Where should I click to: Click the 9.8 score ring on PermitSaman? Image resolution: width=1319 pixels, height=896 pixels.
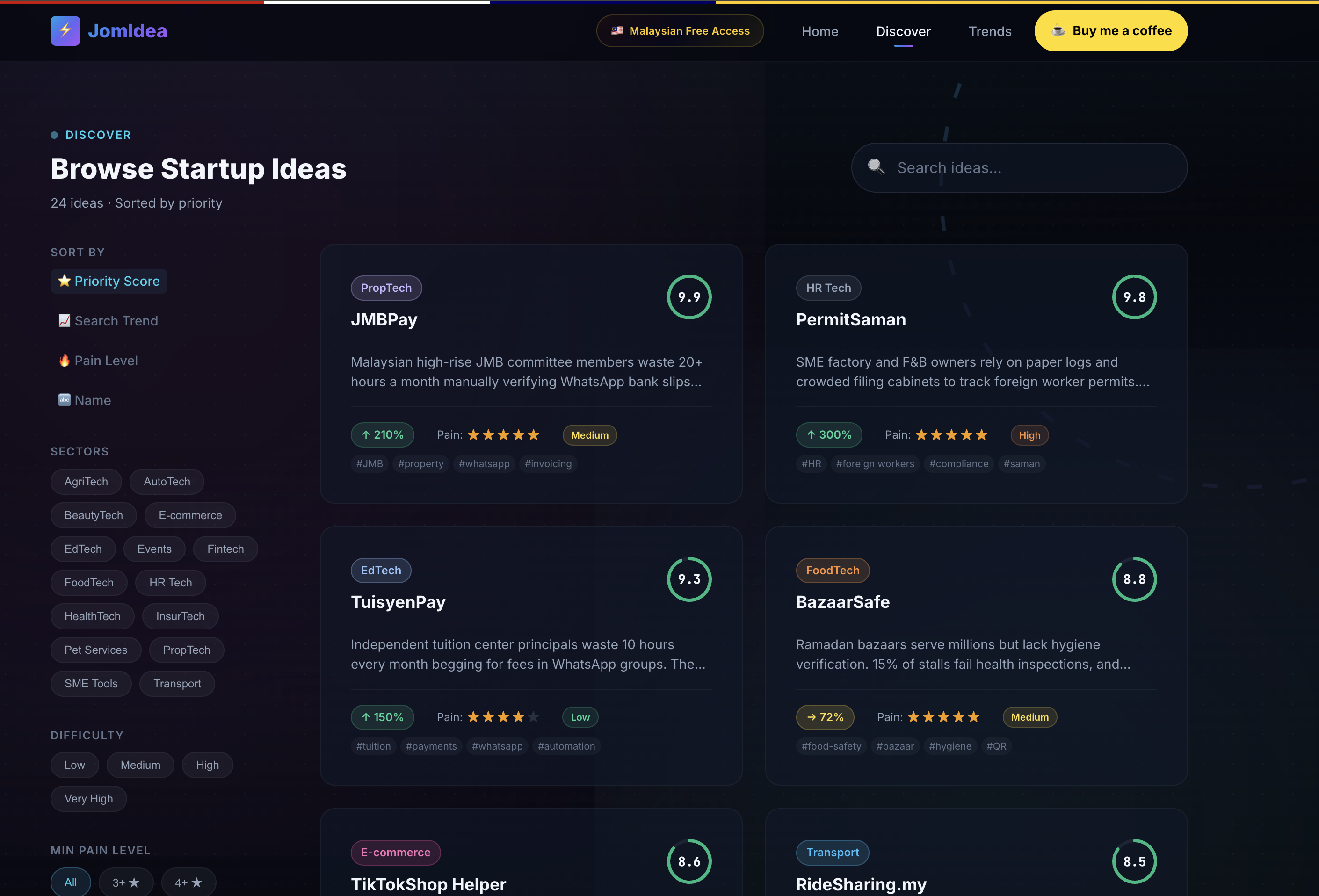(x=1134, y=297)
